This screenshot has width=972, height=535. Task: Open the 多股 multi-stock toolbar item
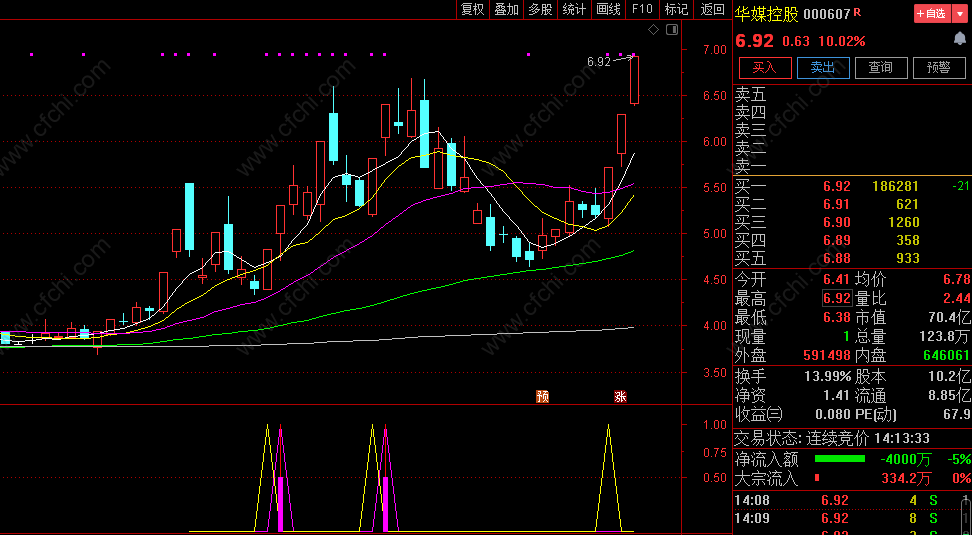click(541, 9)
